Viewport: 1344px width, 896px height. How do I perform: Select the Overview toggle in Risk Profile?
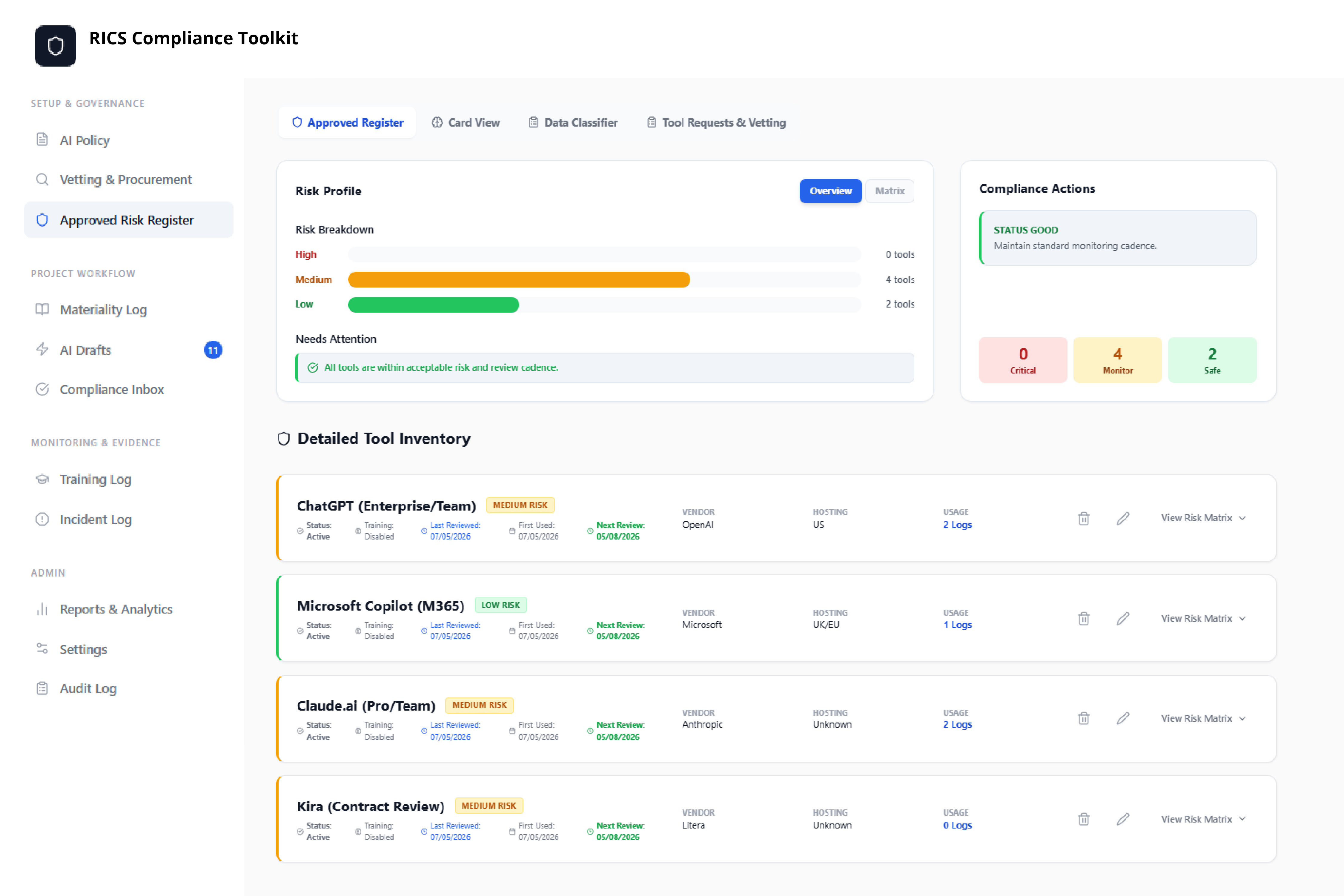click(830, 191)
